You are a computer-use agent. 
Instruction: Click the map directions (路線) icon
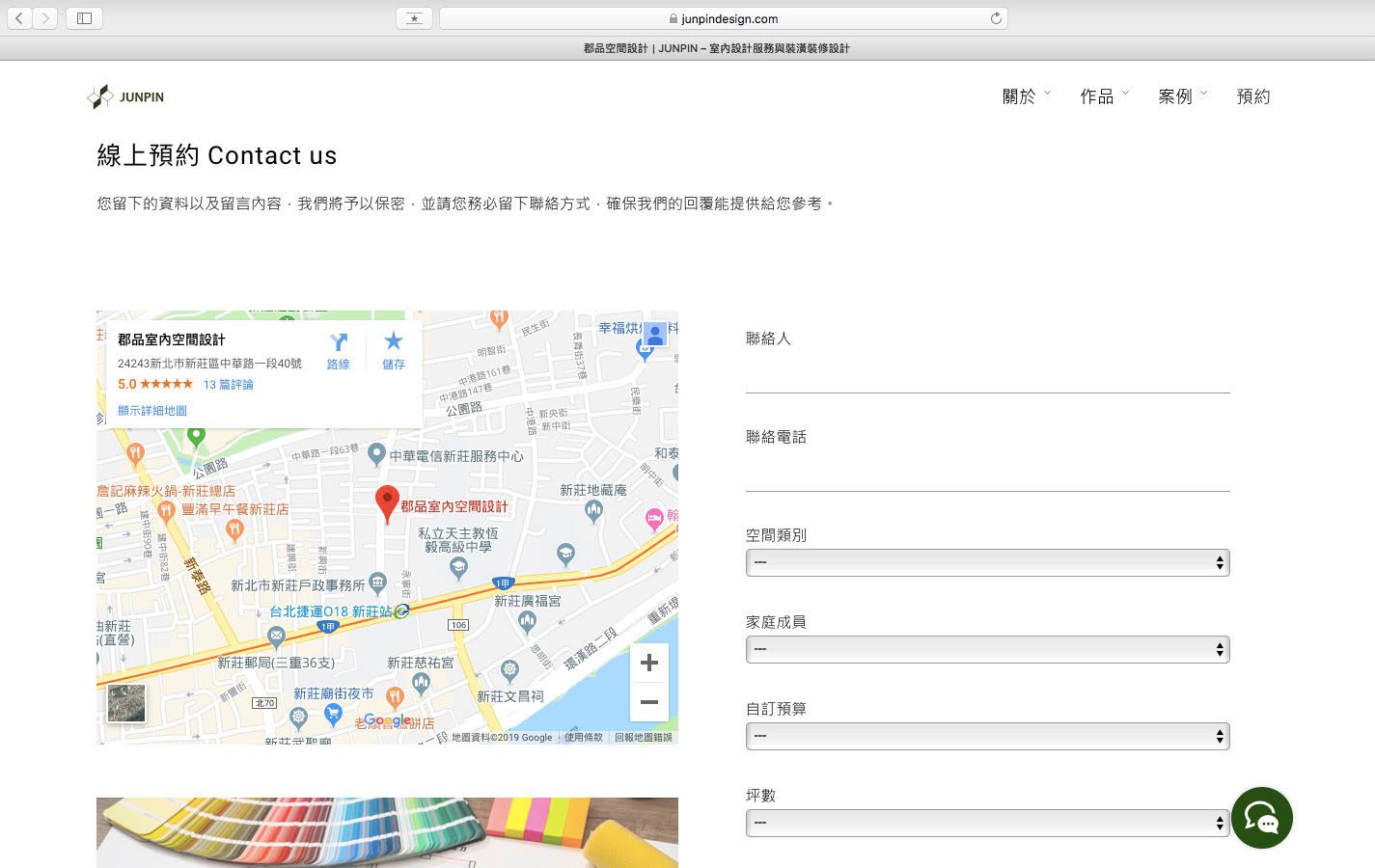(x=338, y=342)
